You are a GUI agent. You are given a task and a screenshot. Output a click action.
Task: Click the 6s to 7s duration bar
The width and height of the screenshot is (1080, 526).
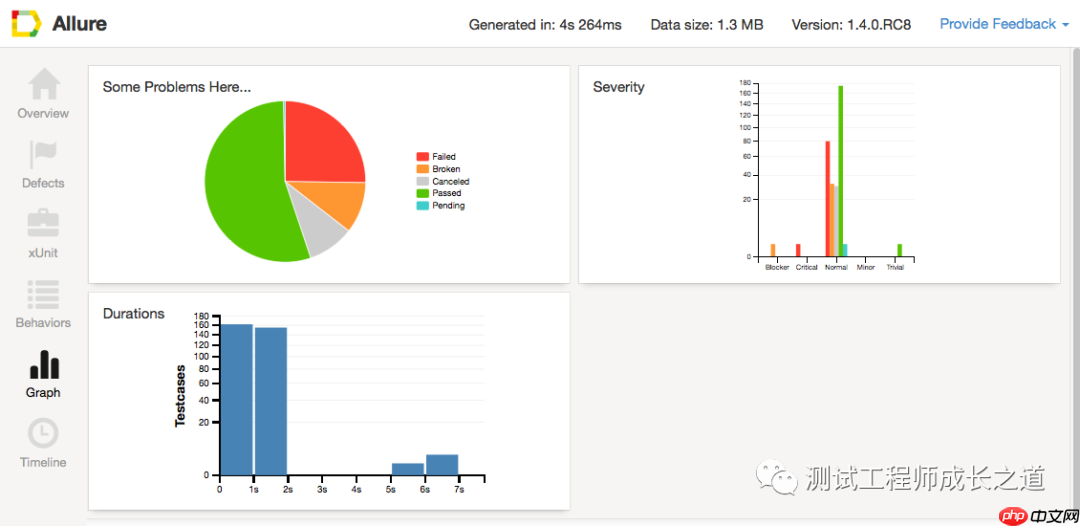tap(442, 465)
